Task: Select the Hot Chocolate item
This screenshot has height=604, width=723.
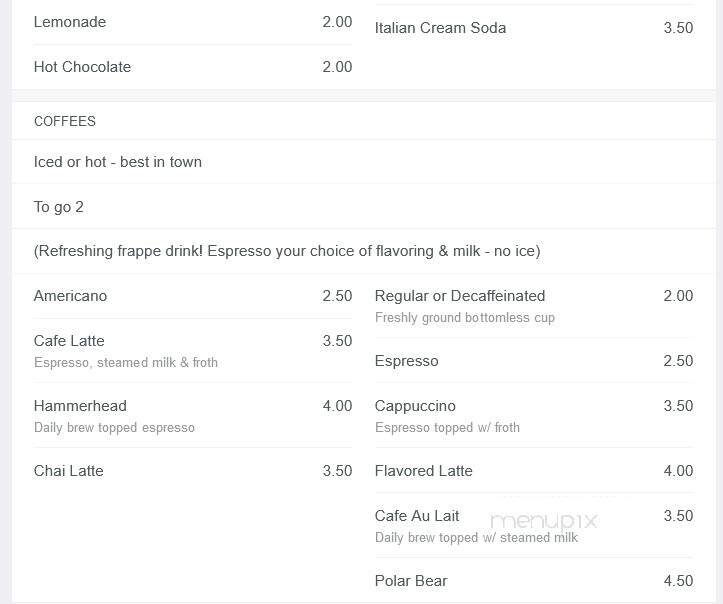Action: 82,67
